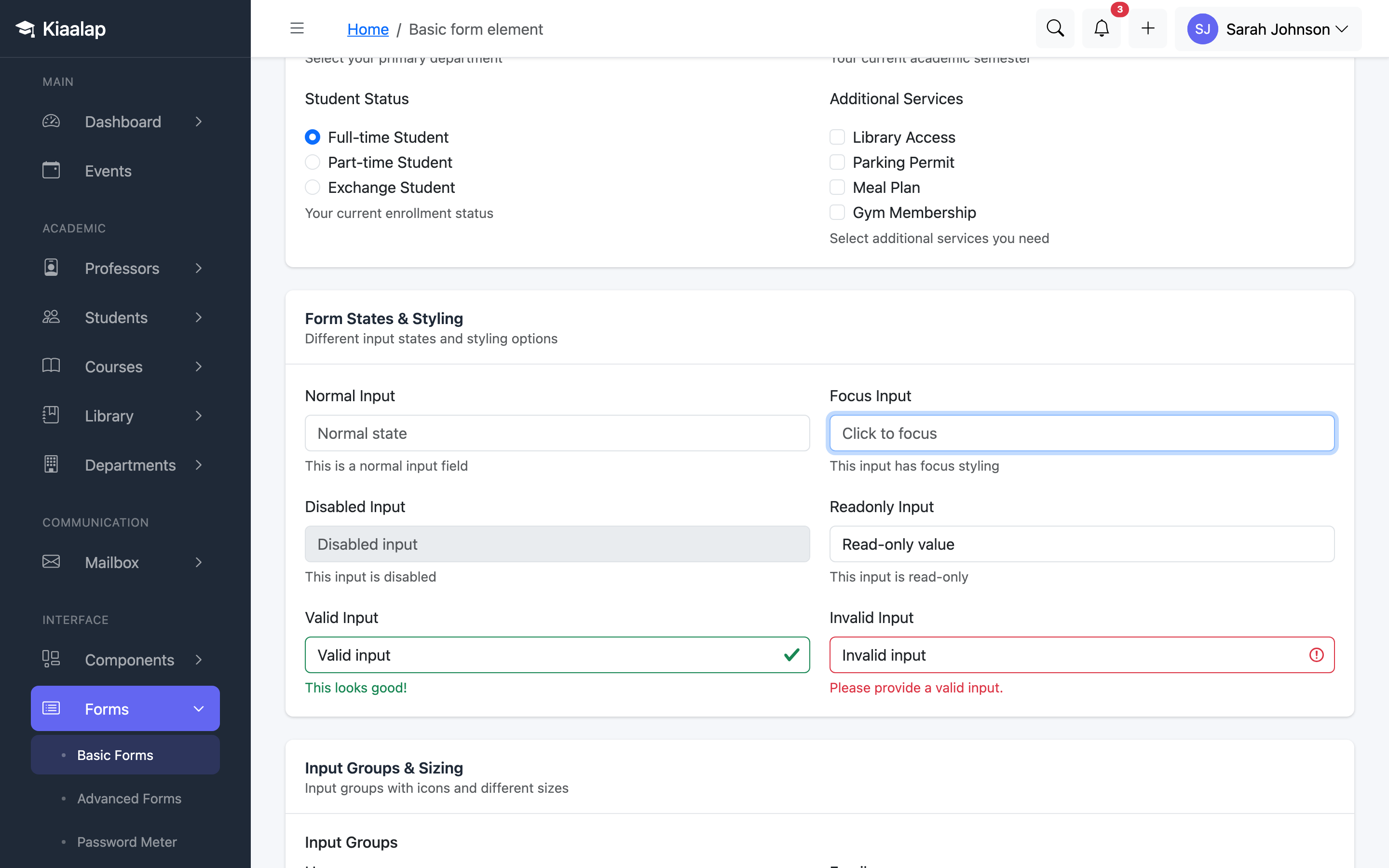Viewport: 1389px width, 868px height.
Task: Expand Departments submenu chevron
Action: pyautogui.click(x=199, y=465)
